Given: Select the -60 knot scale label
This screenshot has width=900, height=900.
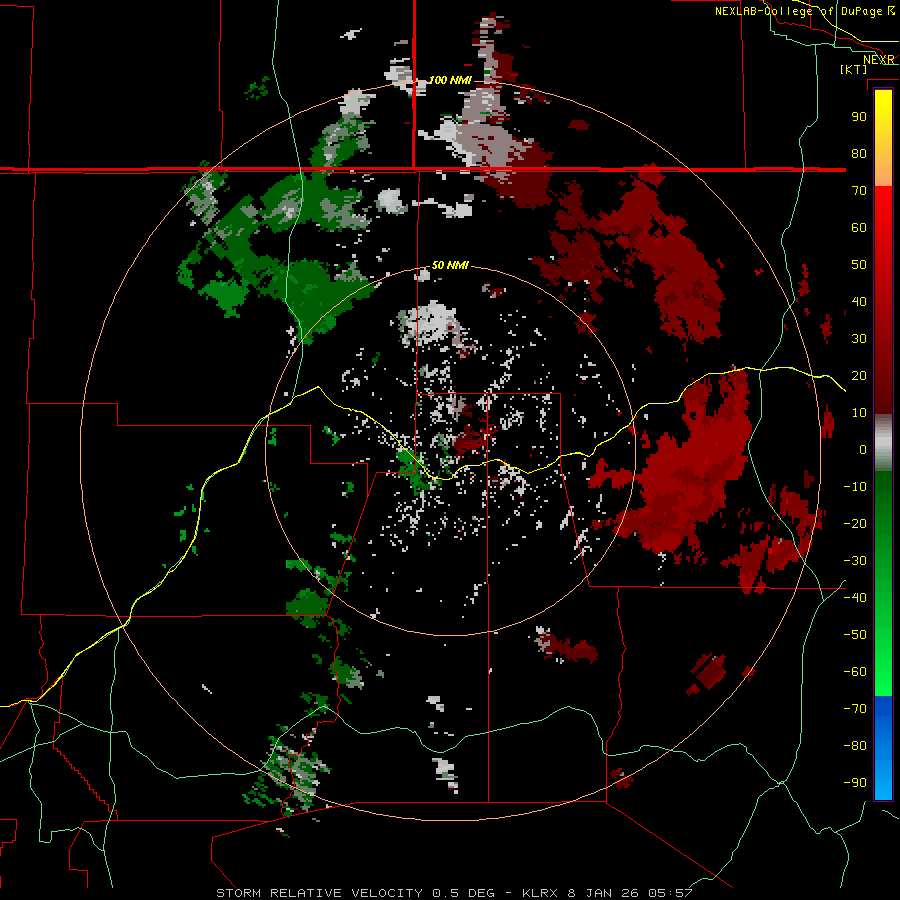Looking at the screenshot, I should click(x=855, y=672).
